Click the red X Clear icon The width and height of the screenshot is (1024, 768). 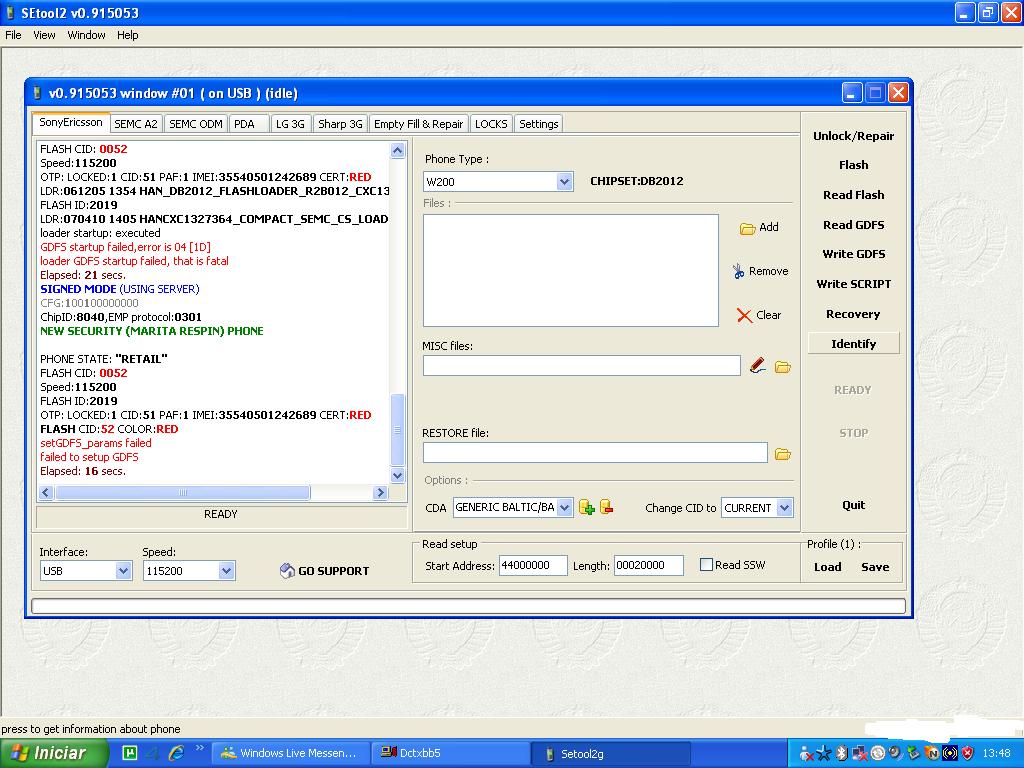pos(744,315)
